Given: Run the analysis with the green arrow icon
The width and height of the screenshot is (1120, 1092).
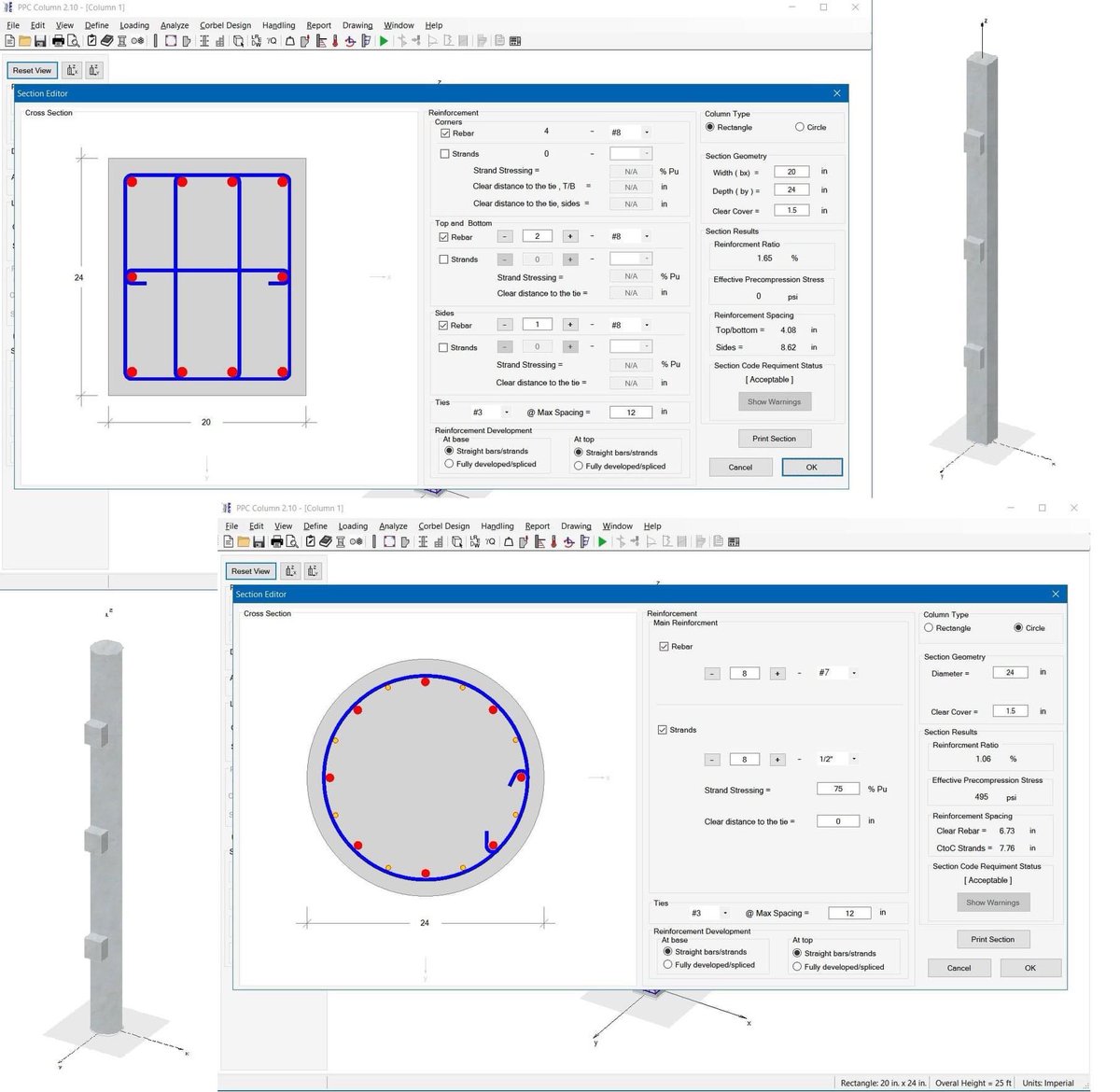Looking at the screenshot, I should [x=384, y=40].
